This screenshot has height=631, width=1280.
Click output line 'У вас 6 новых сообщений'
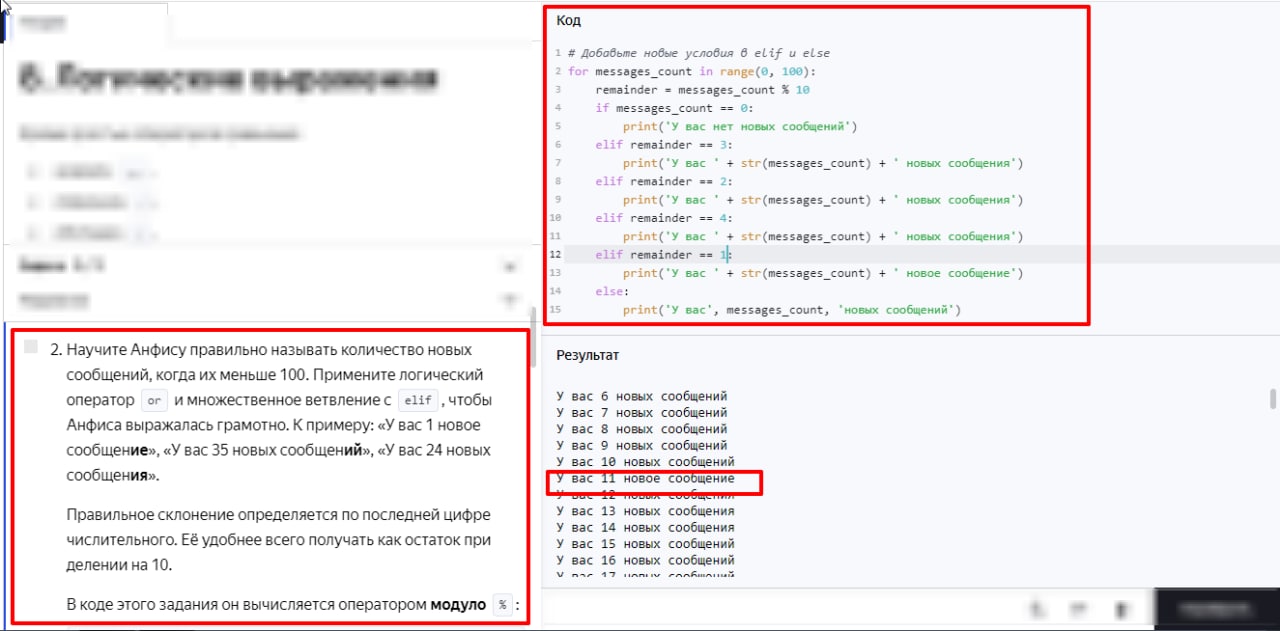coord(642,396)
